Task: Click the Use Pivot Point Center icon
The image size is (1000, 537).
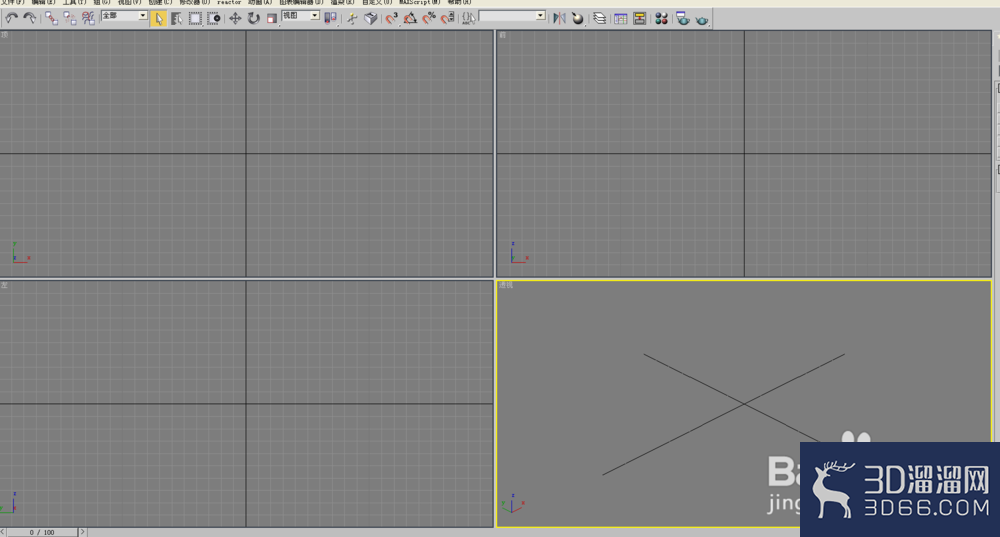Action: point(330,18)
